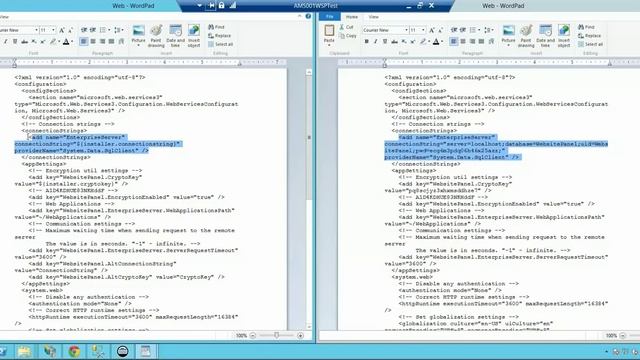The width and height of the screenshot is (640, 360).
Task: Pick text color in right WordPad window
Action: [436, 41]
